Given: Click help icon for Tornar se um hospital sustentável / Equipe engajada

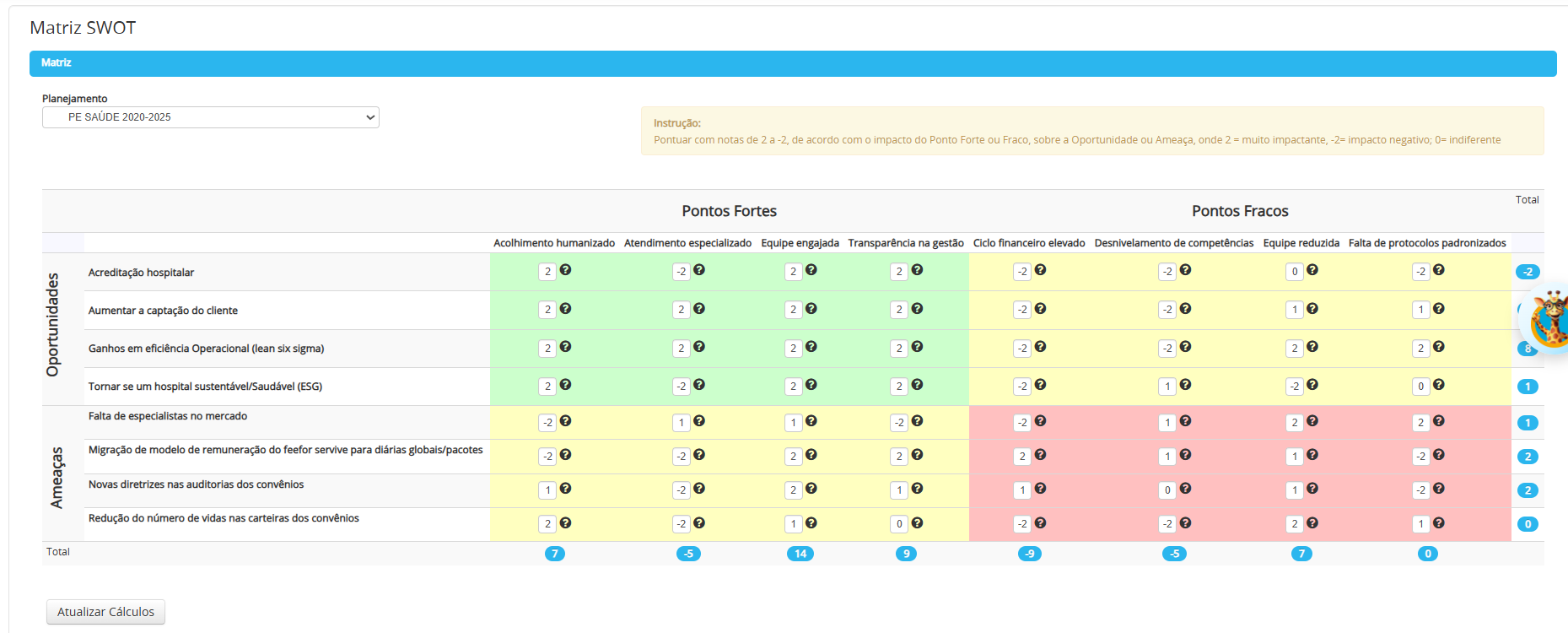Looking at the screenshot, I should point(811,385).
